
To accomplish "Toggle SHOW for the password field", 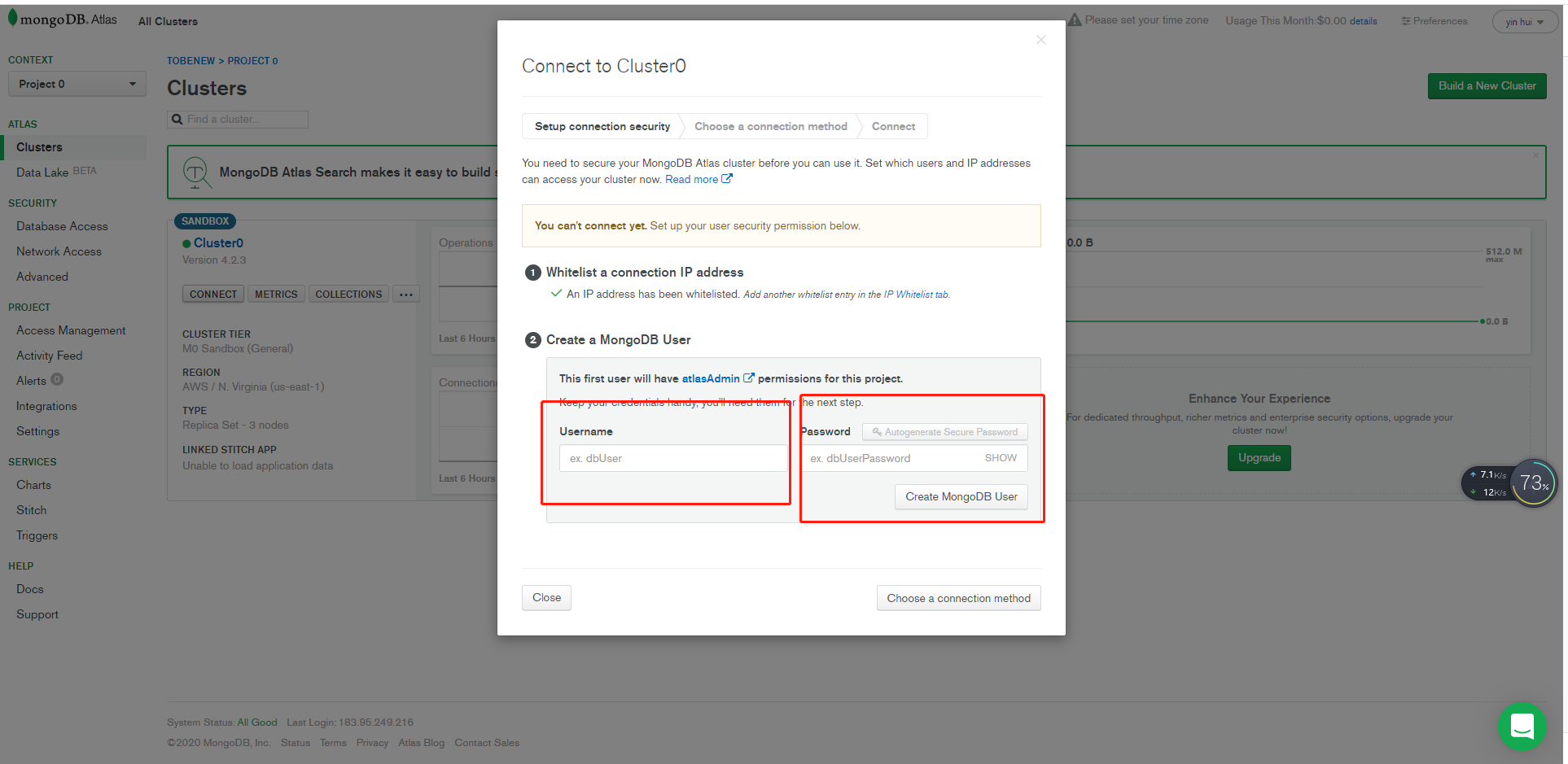I will (1001, 458).
